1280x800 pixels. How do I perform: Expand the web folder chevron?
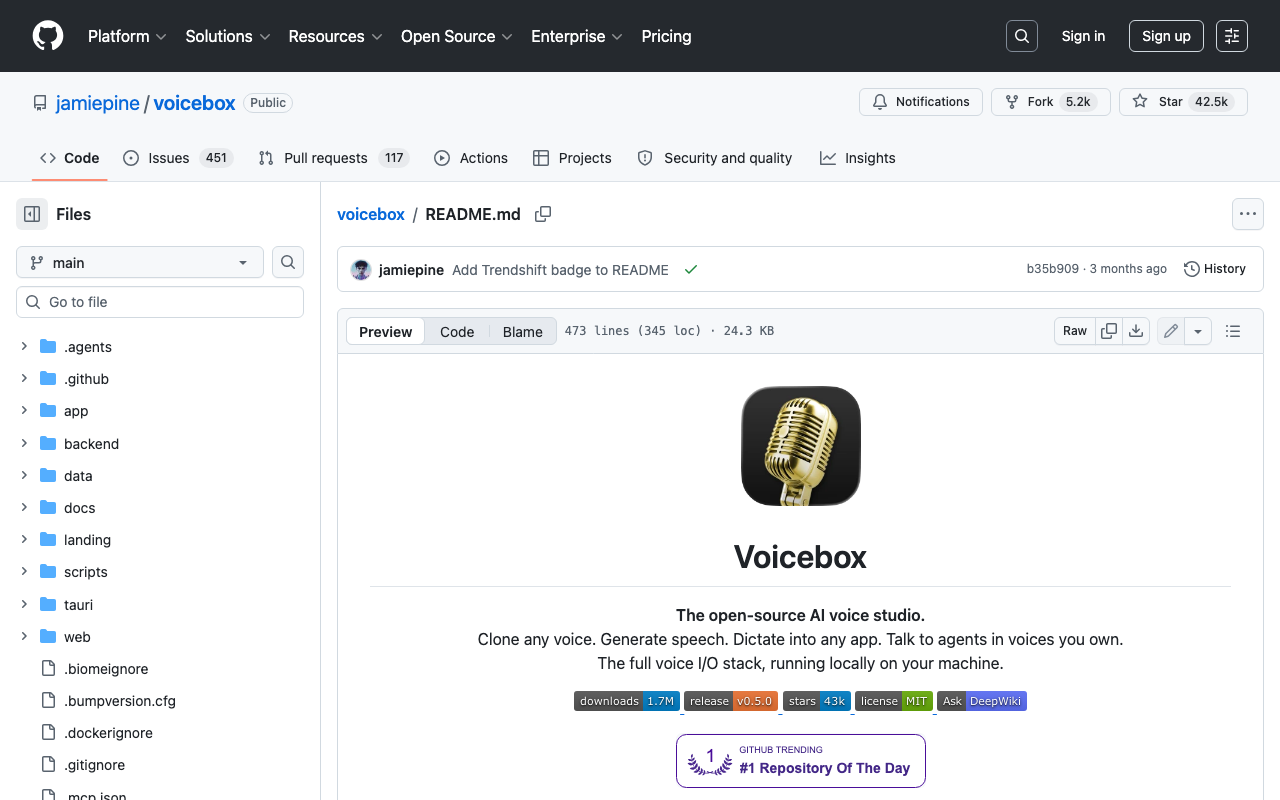[x=24, y=636]
